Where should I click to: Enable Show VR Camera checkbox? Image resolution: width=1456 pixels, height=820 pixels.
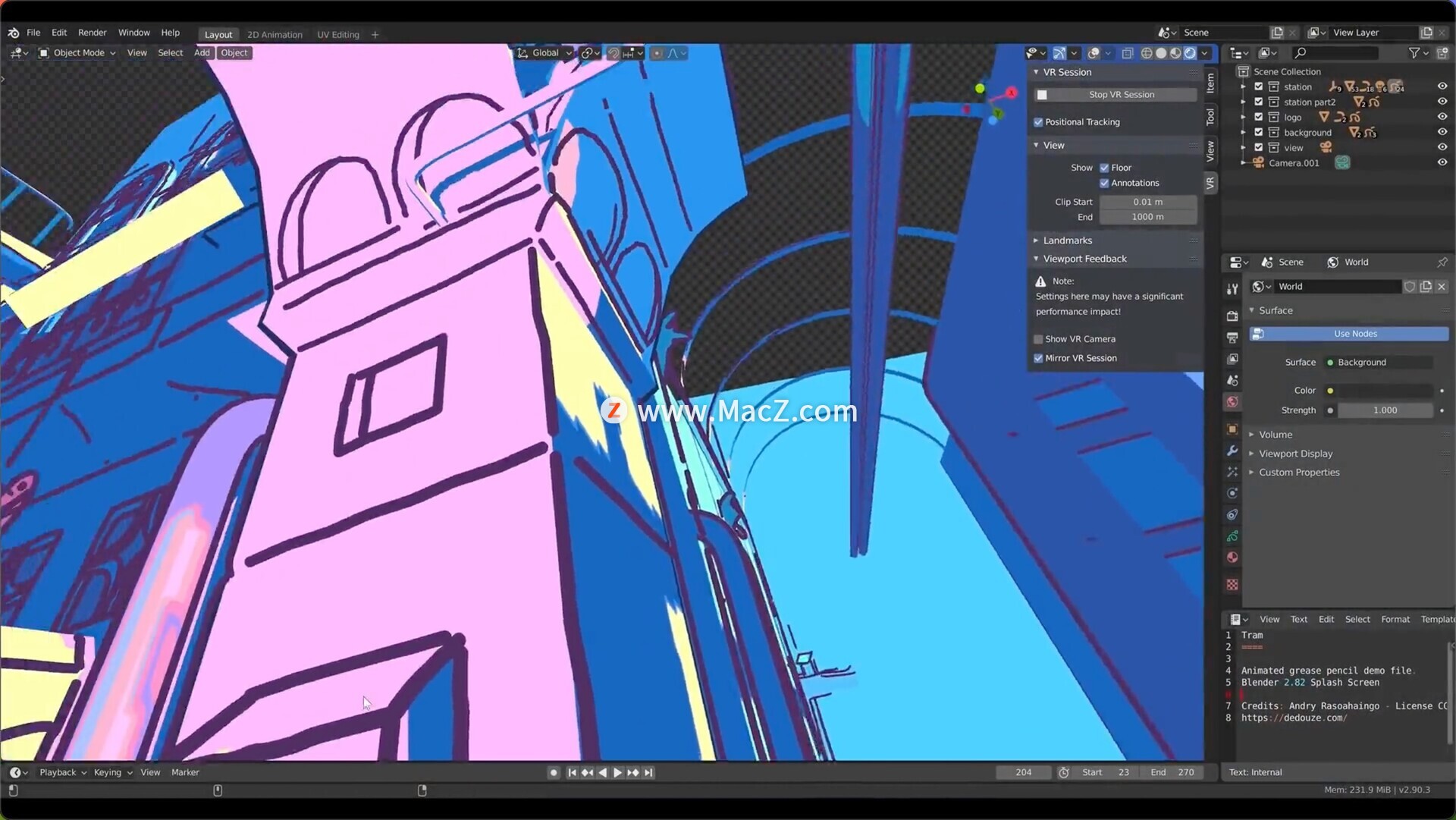click(1038, 339)
